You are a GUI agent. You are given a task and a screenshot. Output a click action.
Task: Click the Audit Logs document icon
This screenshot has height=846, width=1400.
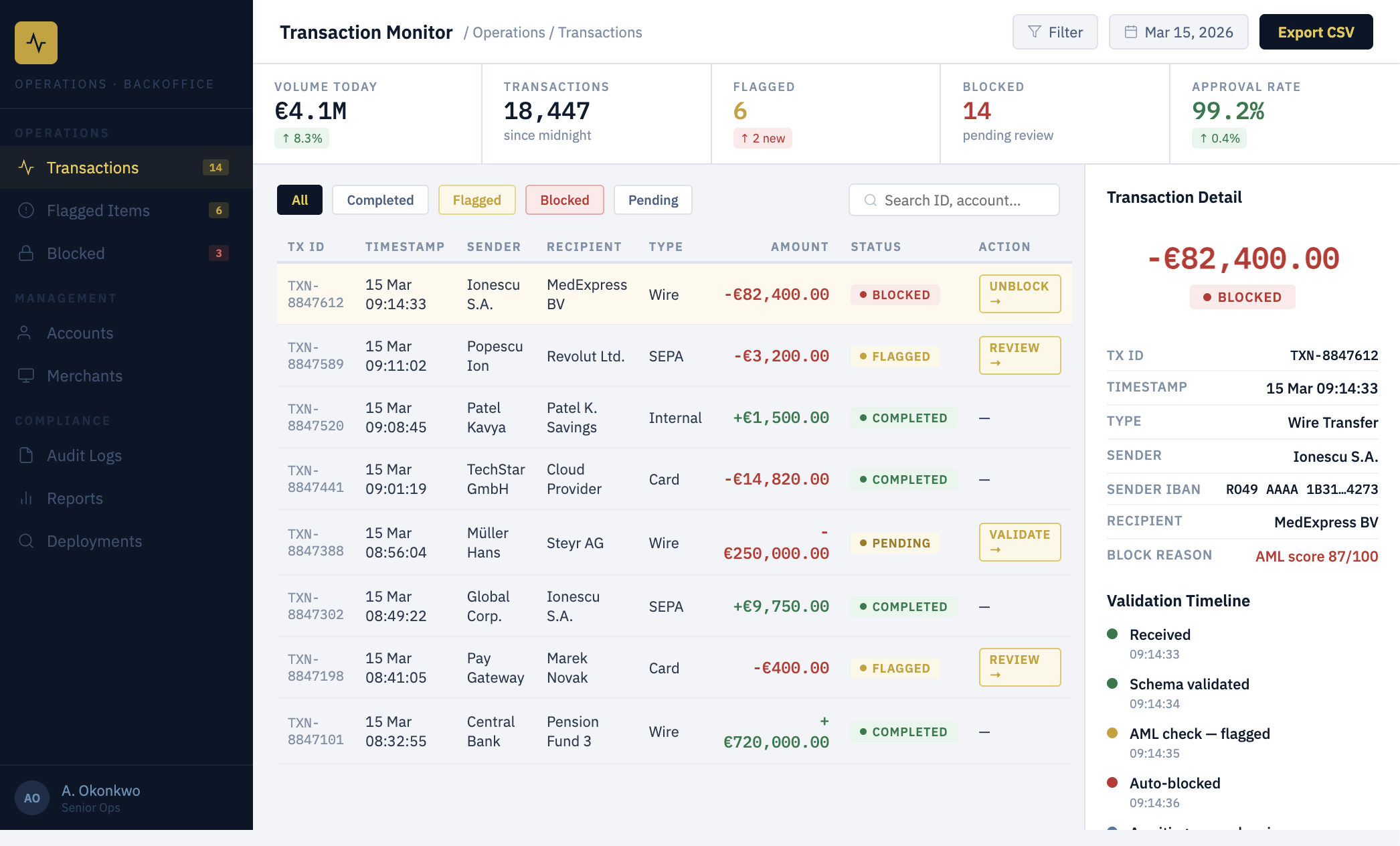pyautogui.click(x=26, y=455)
